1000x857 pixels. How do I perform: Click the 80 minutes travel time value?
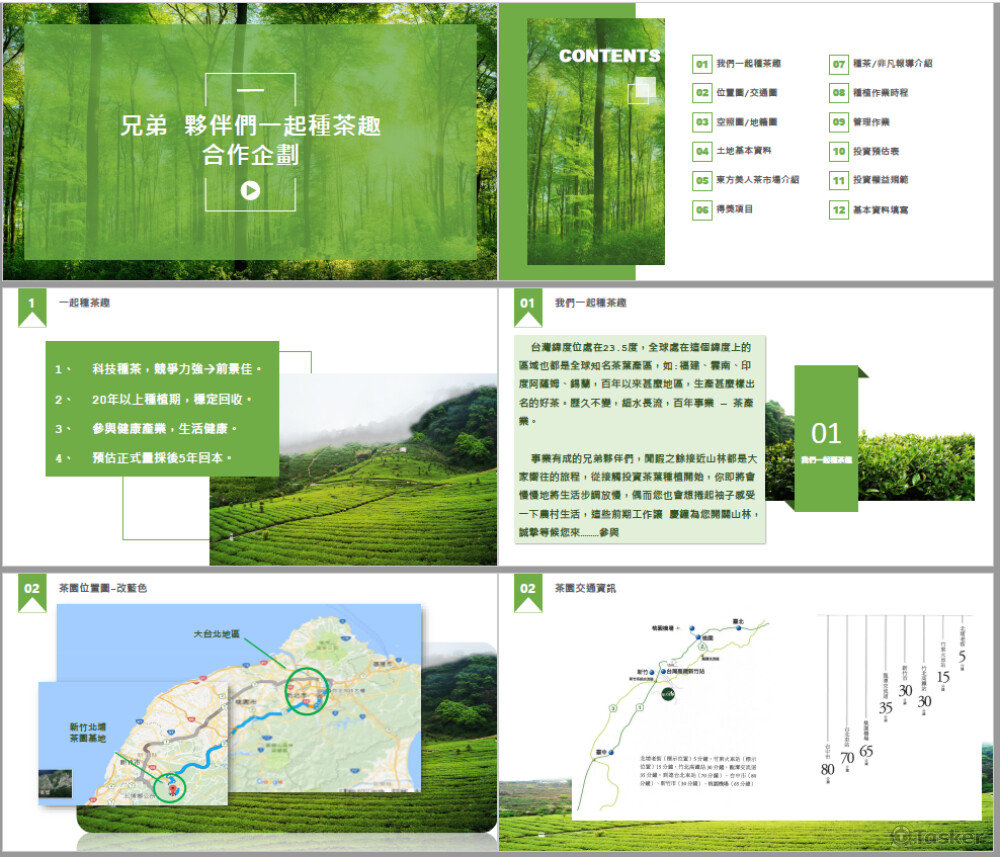[x=828, y=770]
